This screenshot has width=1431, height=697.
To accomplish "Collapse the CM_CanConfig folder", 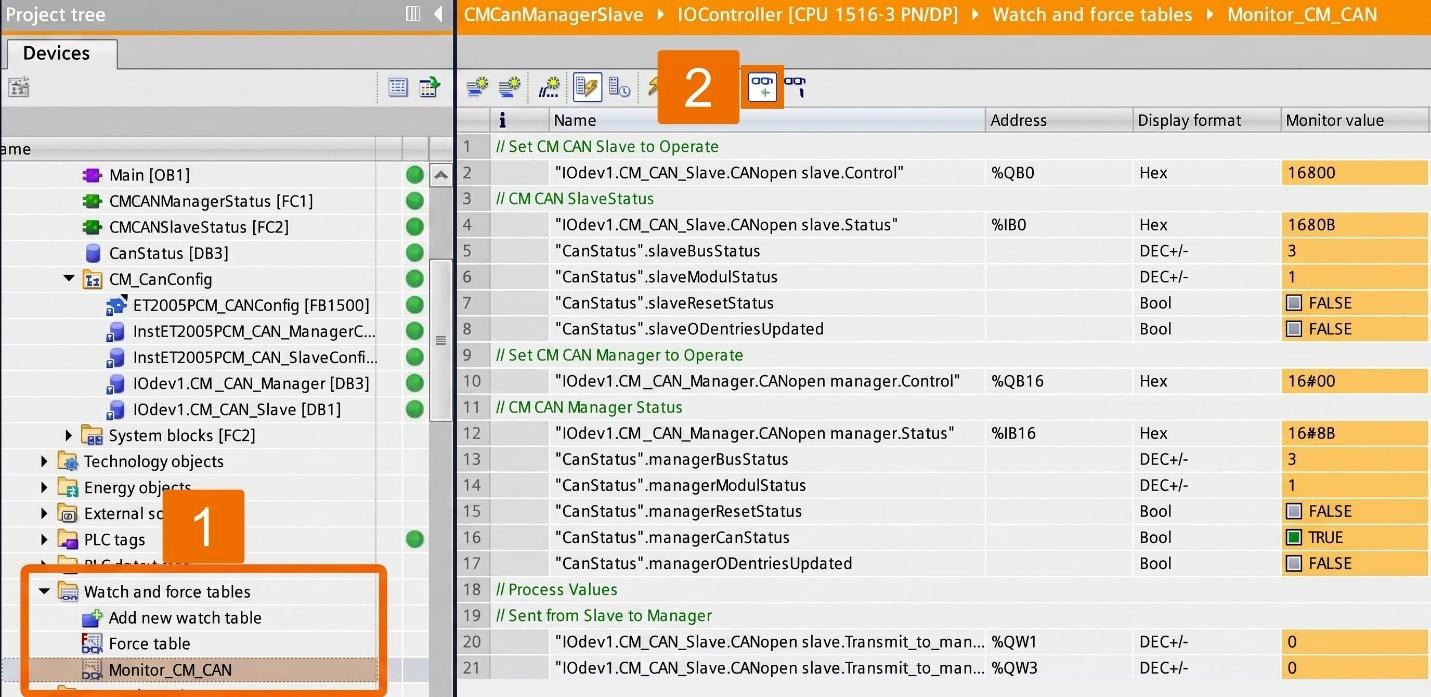I will point(69,279).
